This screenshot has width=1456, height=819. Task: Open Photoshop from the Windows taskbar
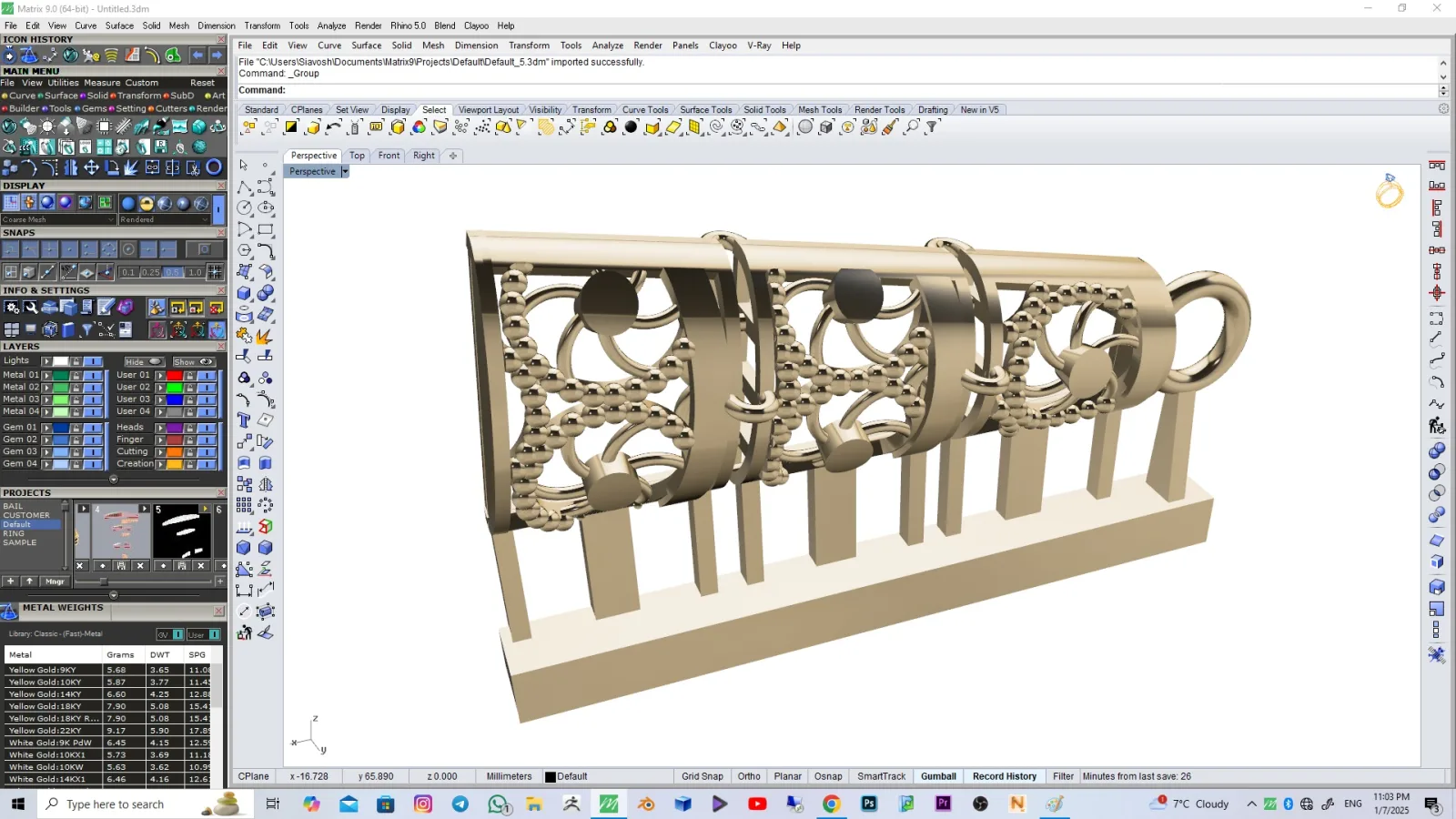click(869, 804)
